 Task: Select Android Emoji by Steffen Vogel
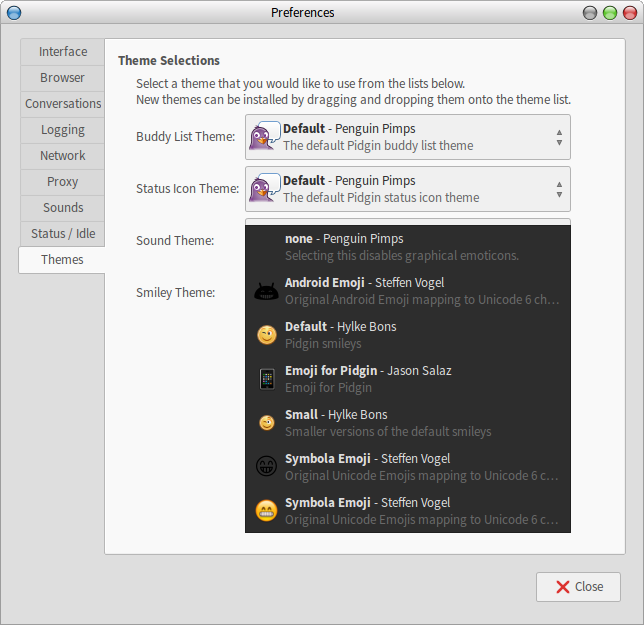pyautogui.click(x=408, y=291)
